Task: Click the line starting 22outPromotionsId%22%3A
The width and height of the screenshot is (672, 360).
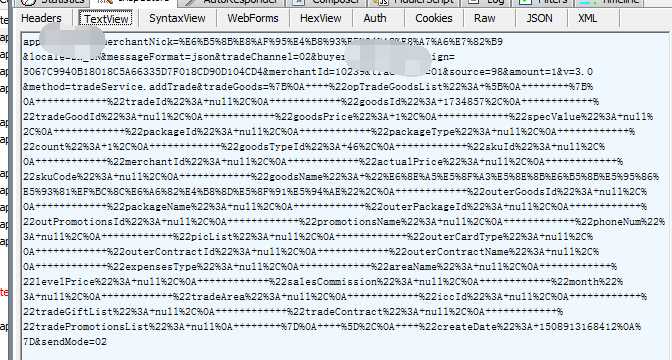Action: [344, 222]
